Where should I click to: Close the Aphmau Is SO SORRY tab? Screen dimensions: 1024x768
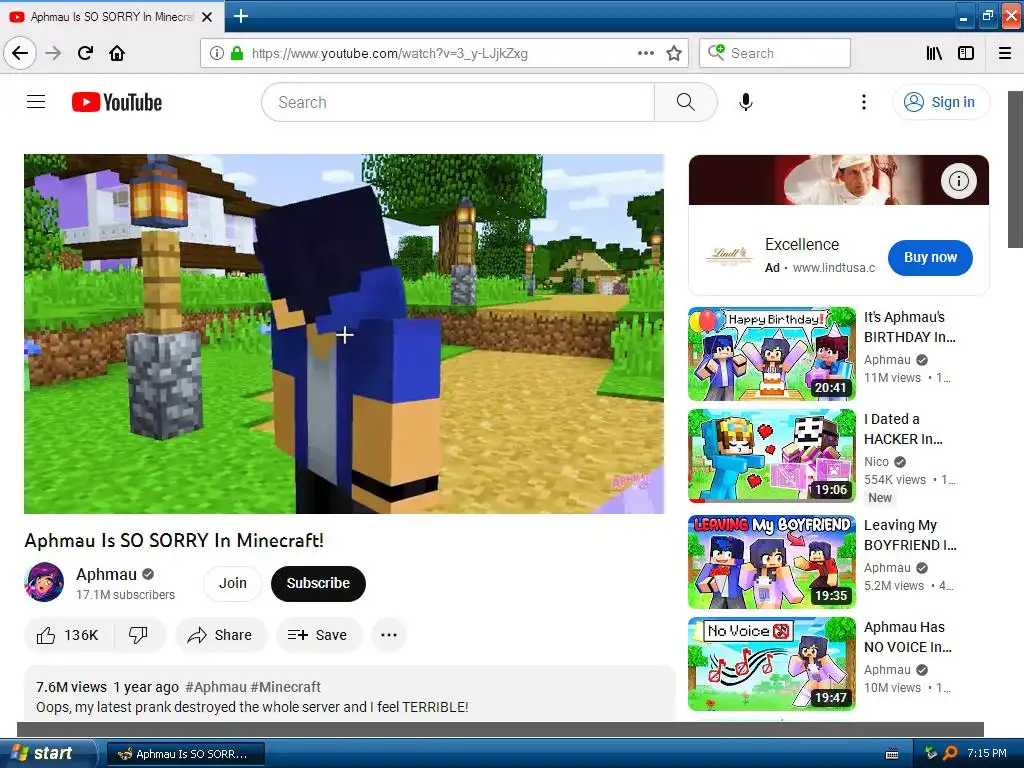click(x=207, y=17)
